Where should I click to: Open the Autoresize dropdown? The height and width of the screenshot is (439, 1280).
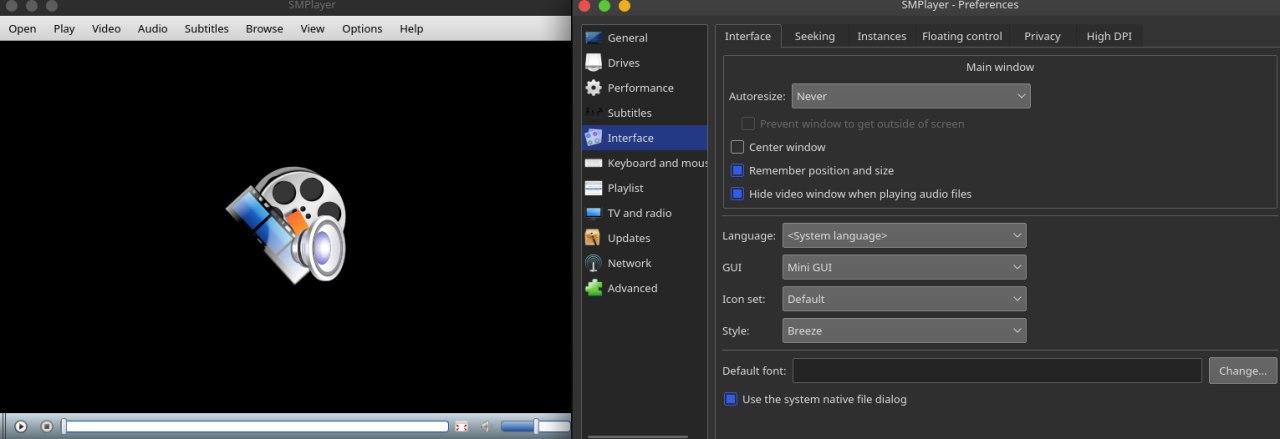tap(911, 96)
